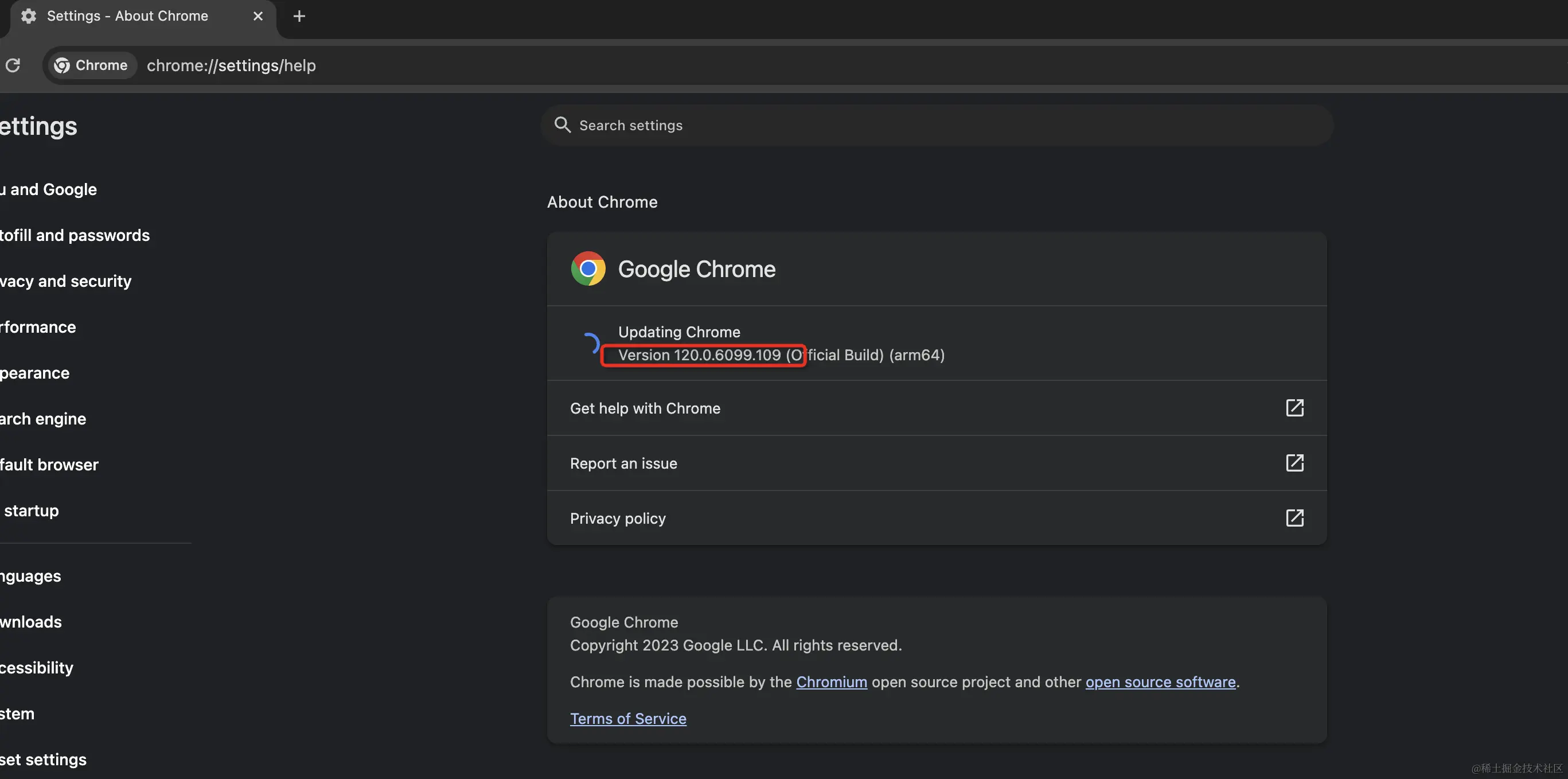Select Accessibility in sidebar
The image size is (1568, 779).
[x=37, y=668]
